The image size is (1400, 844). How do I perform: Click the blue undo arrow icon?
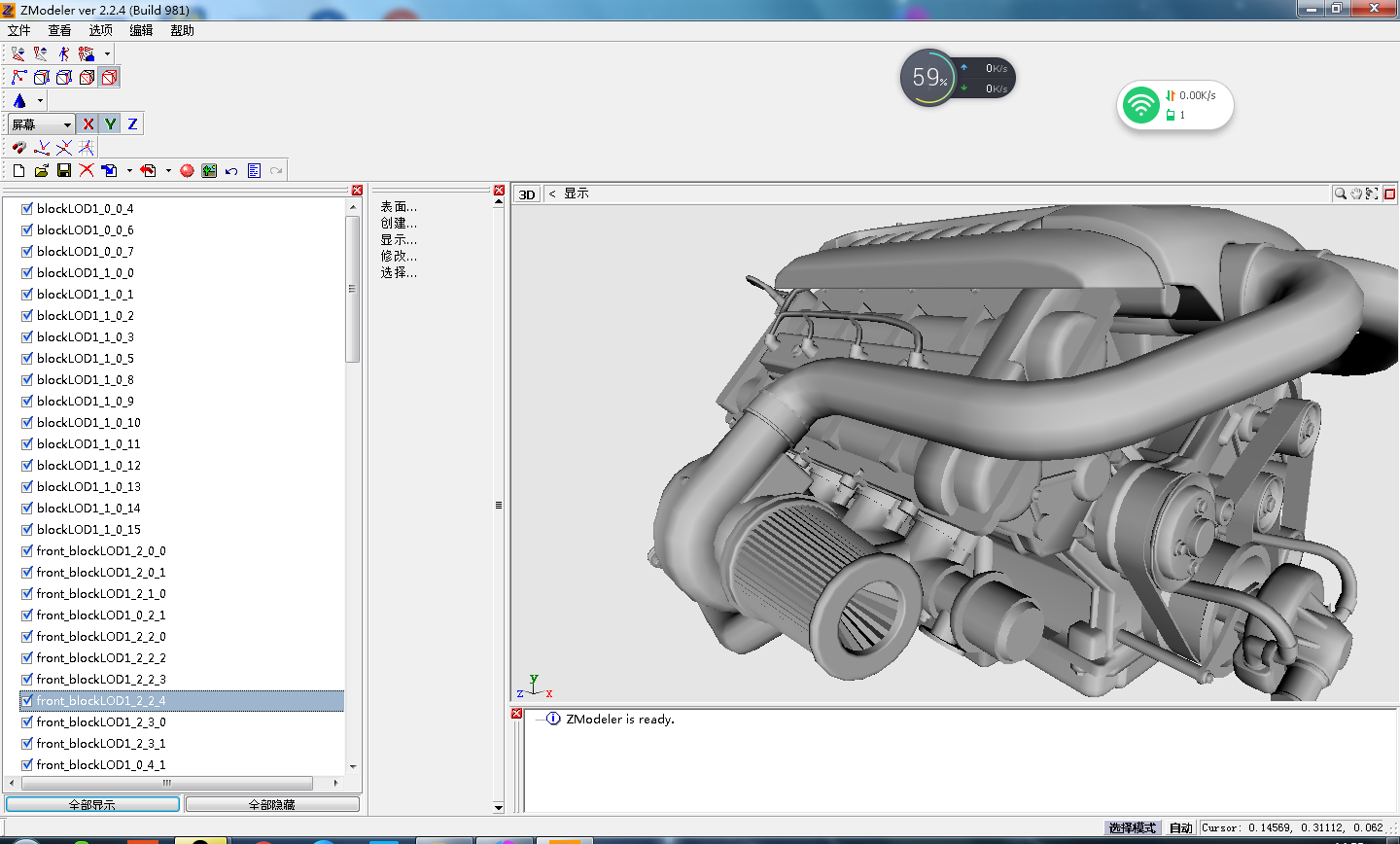(x=231, y=170)
